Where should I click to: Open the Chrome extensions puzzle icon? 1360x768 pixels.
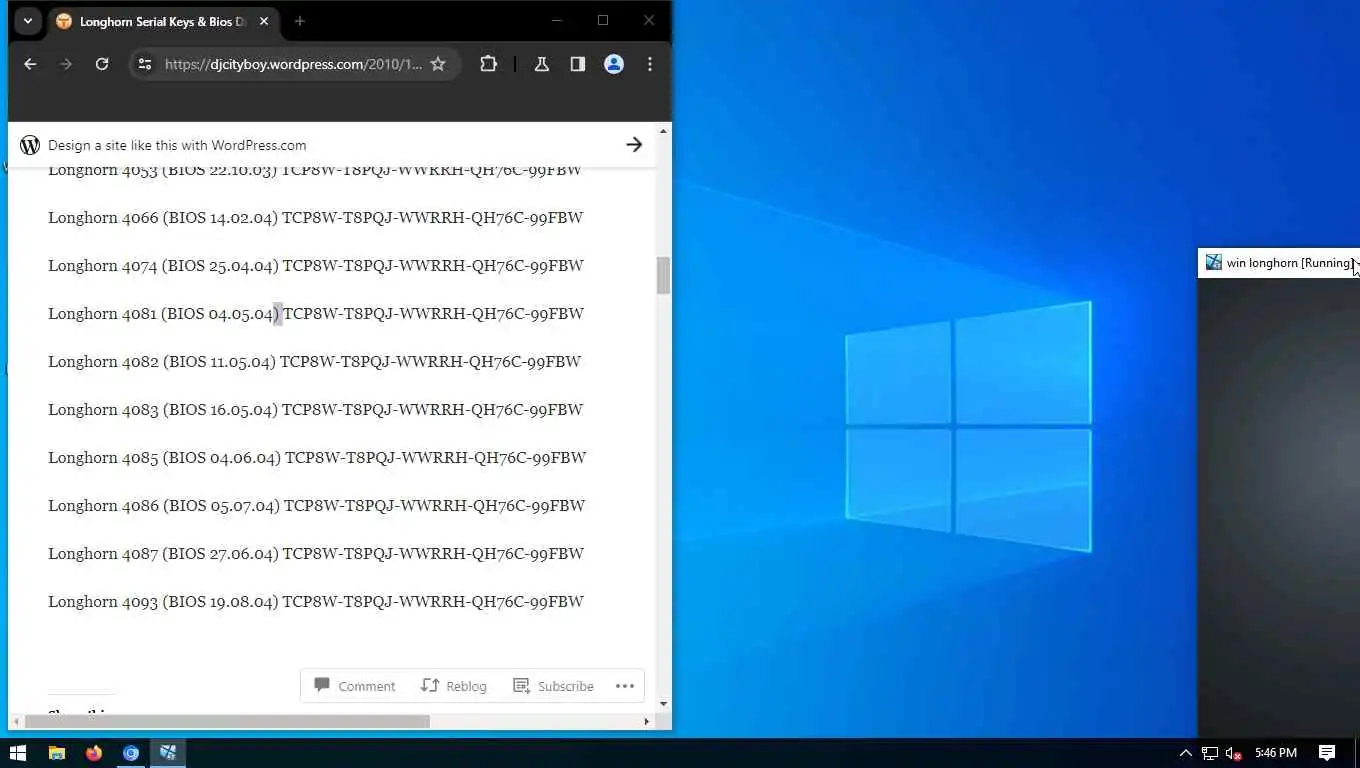point(488,64)
